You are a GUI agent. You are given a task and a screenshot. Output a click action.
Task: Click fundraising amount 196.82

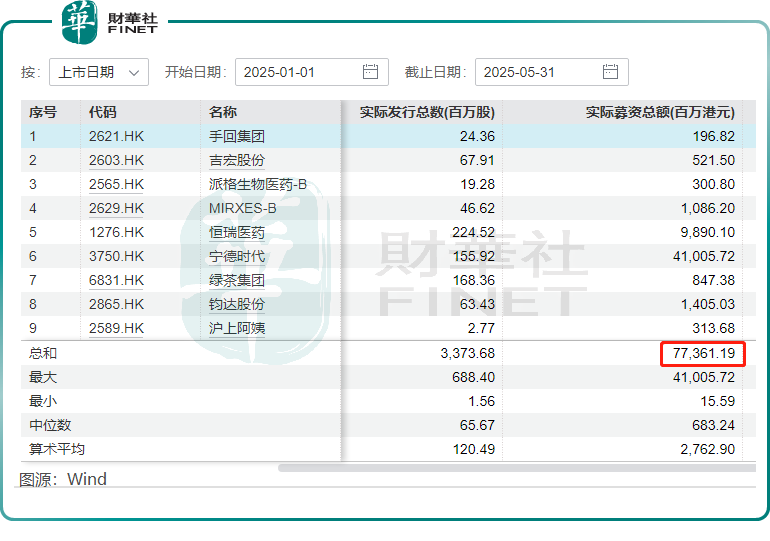pos(714,136)
